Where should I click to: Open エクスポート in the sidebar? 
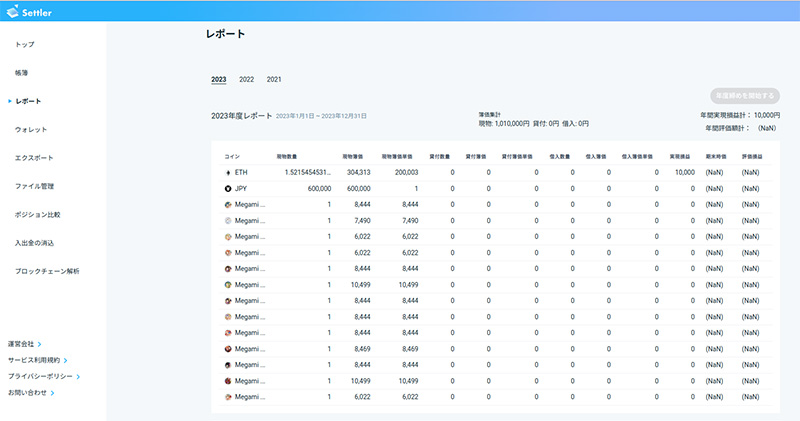click(34, 158)
